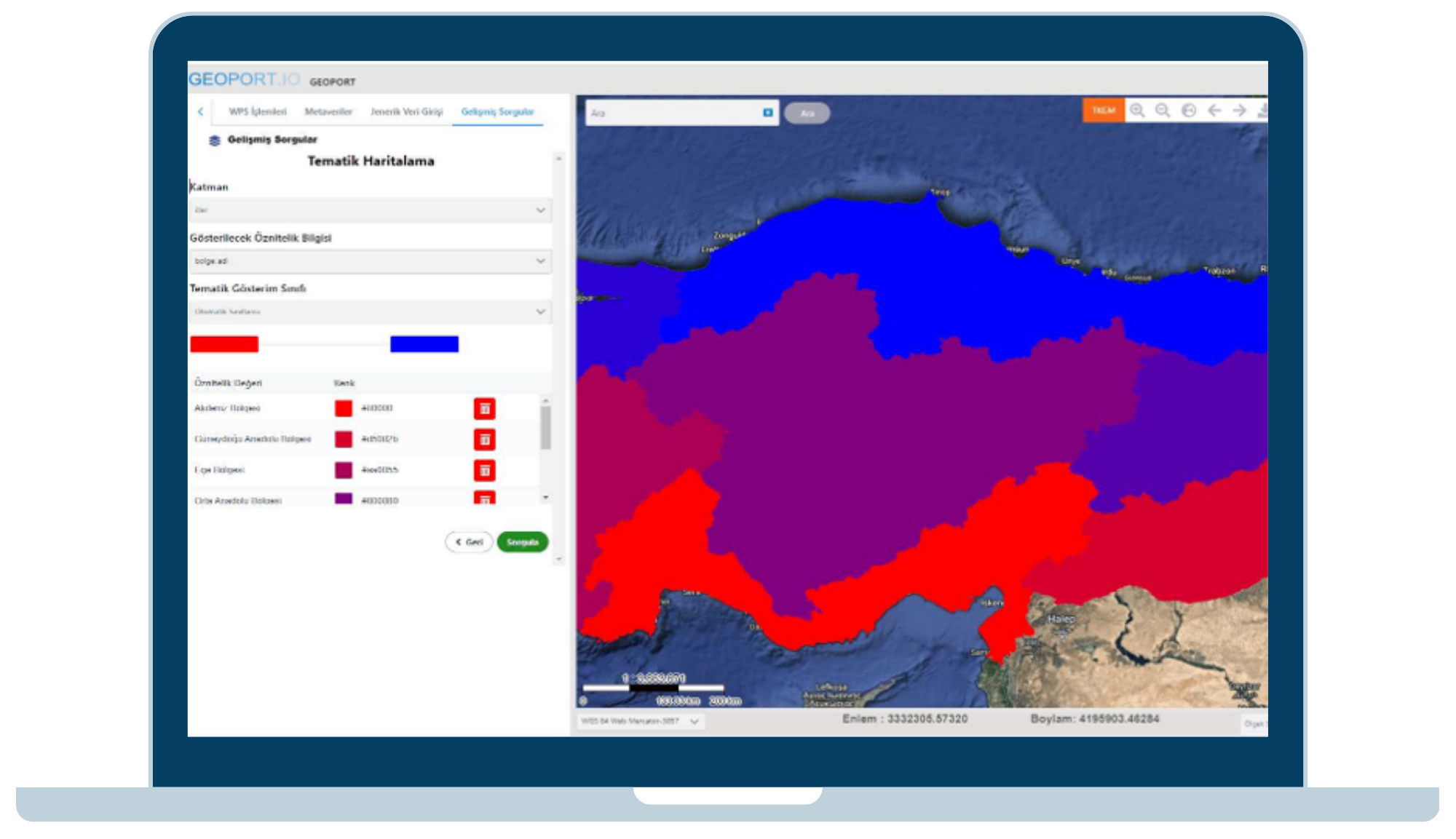This screenshot has width=1456, height=839.
Task: Pick the red start color swatch
Action: pos(224,344)
